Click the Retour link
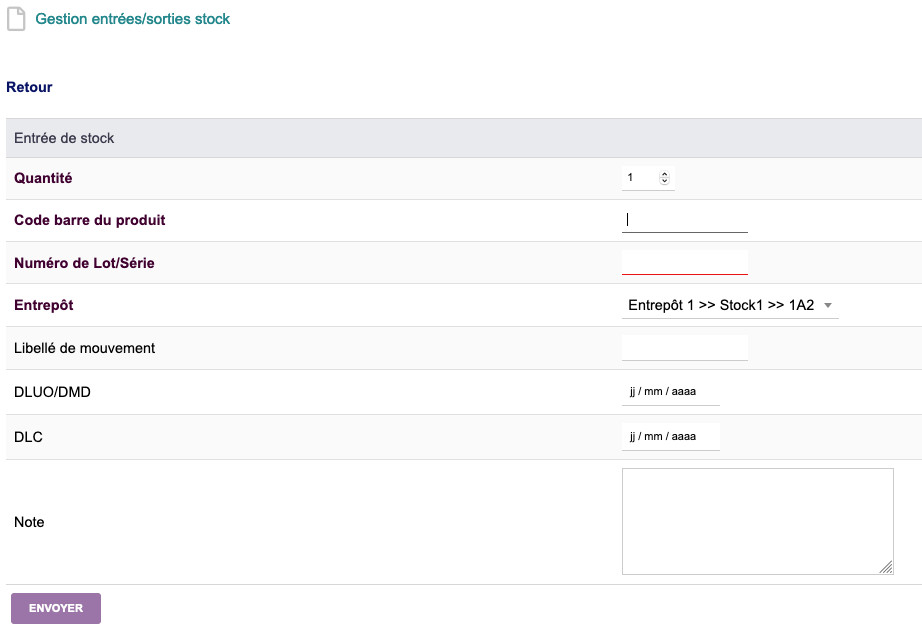The height and width of the screenshot is (634, 922). point(29,87)
